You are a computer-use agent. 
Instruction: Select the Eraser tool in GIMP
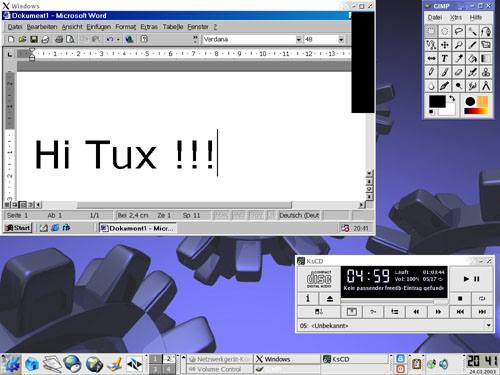[458, 72]
